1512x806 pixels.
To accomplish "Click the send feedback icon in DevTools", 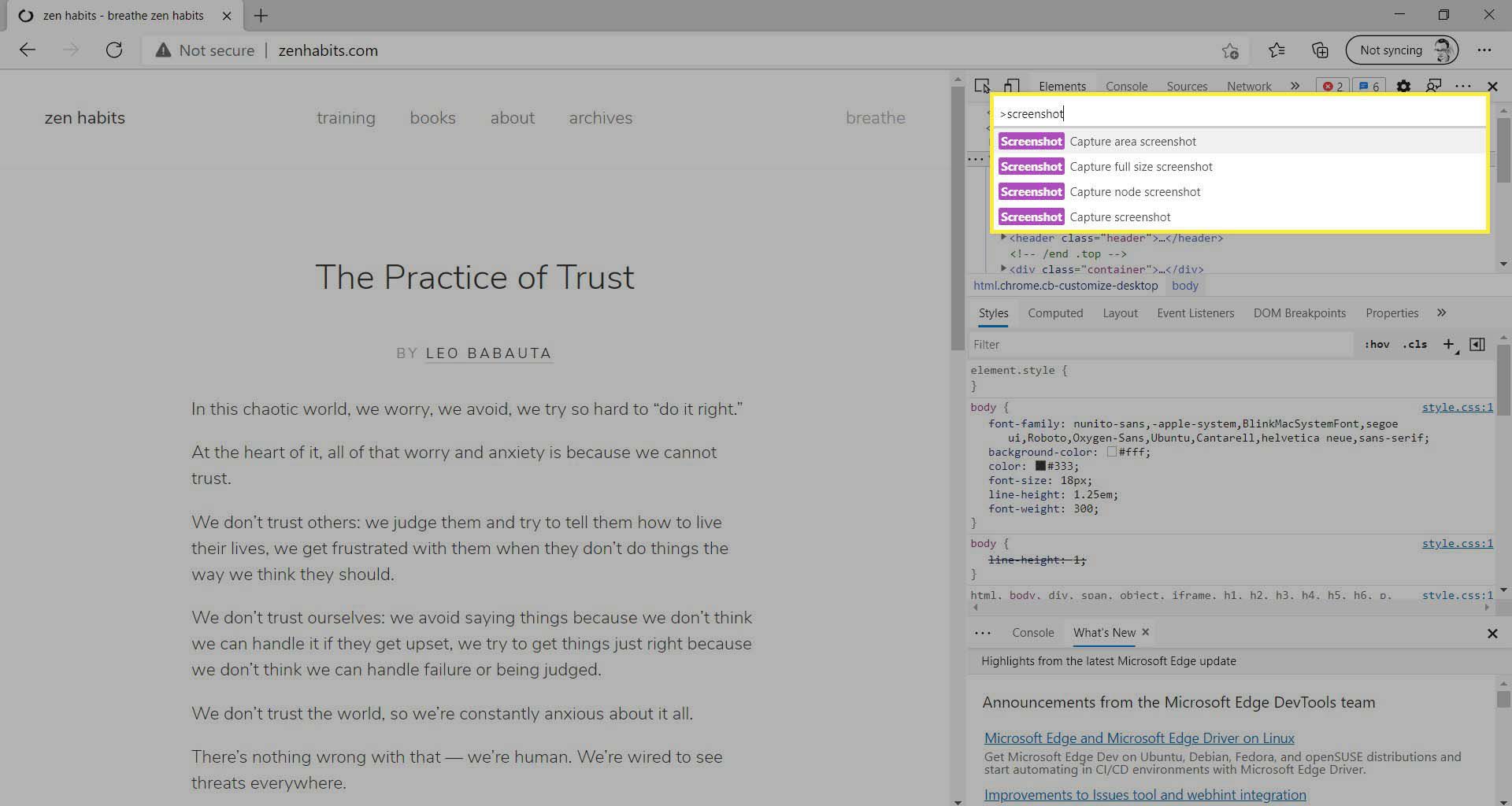I will pos(1433,87).
